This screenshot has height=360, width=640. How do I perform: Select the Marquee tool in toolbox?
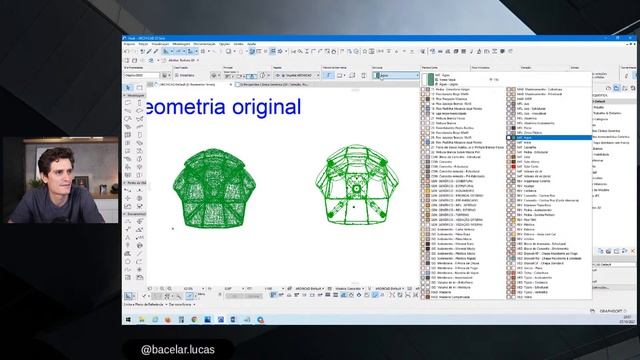tap(139, 88)
